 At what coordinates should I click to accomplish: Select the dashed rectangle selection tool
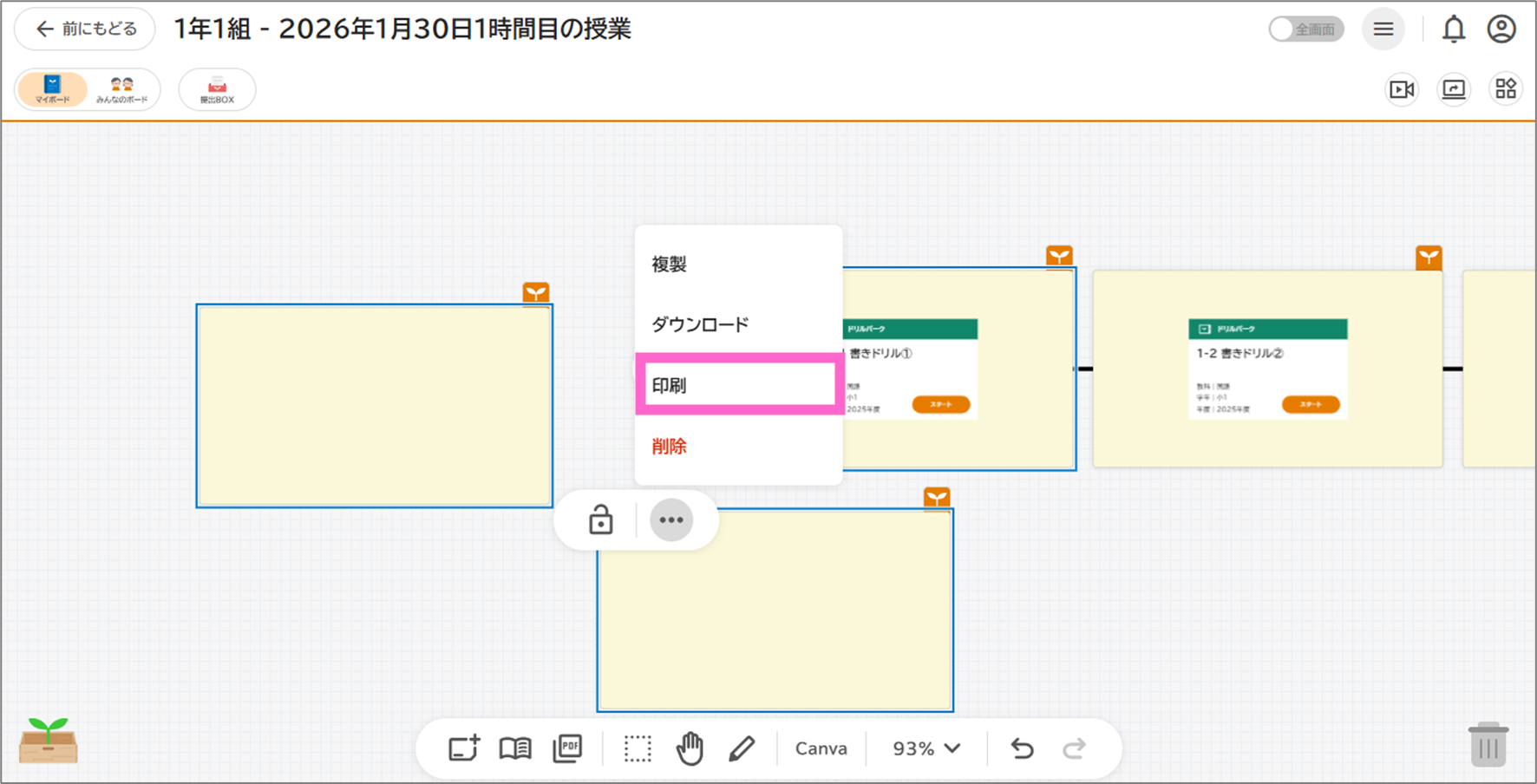(638, 748)
